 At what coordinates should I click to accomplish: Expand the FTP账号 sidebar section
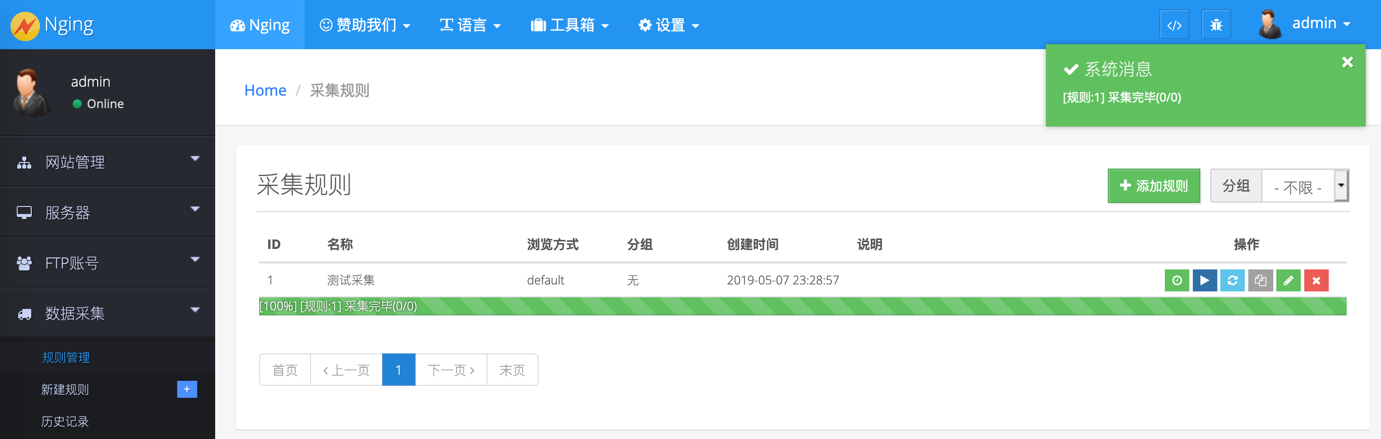[107, 263]
